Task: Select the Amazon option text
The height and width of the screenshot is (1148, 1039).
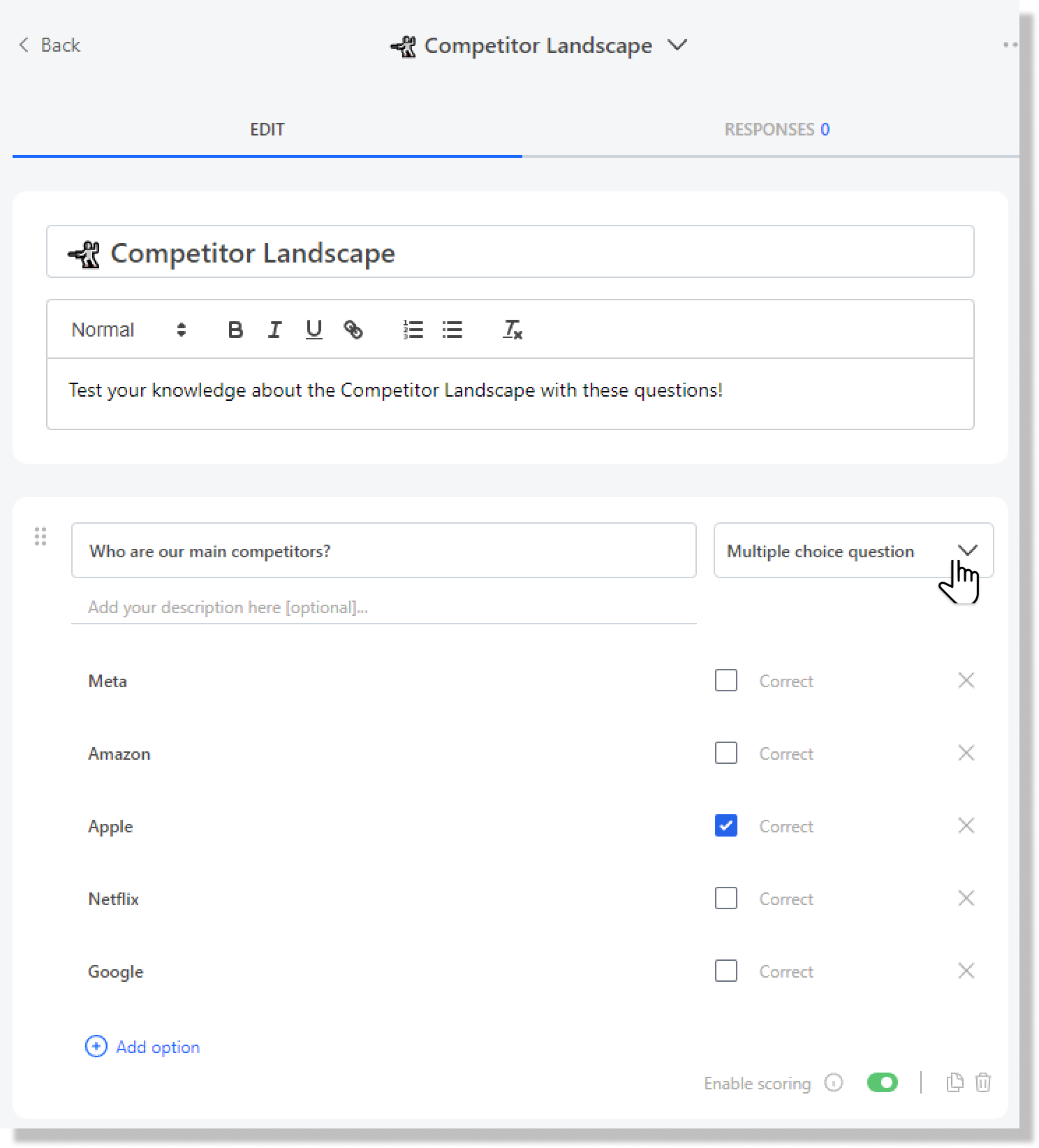Action: click(x=119, y=754)
